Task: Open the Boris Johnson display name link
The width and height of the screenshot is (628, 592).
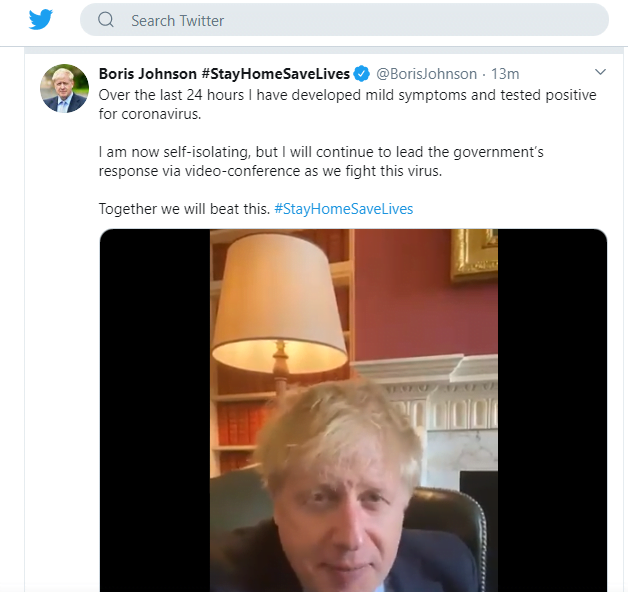Action: tap(148, 74)
